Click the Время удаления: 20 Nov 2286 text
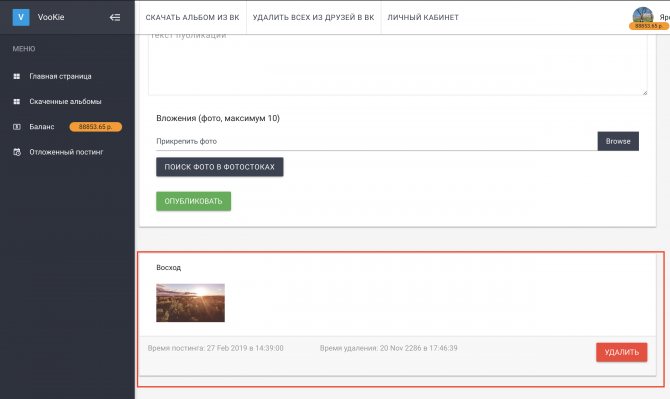Image resolution: width=670 pixels, height=399 pixels. [388, 348]
